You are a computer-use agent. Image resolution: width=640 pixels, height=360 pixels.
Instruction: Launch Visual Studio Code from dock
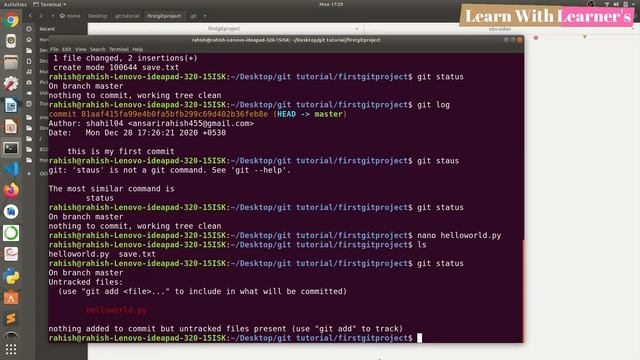[11, 169]
